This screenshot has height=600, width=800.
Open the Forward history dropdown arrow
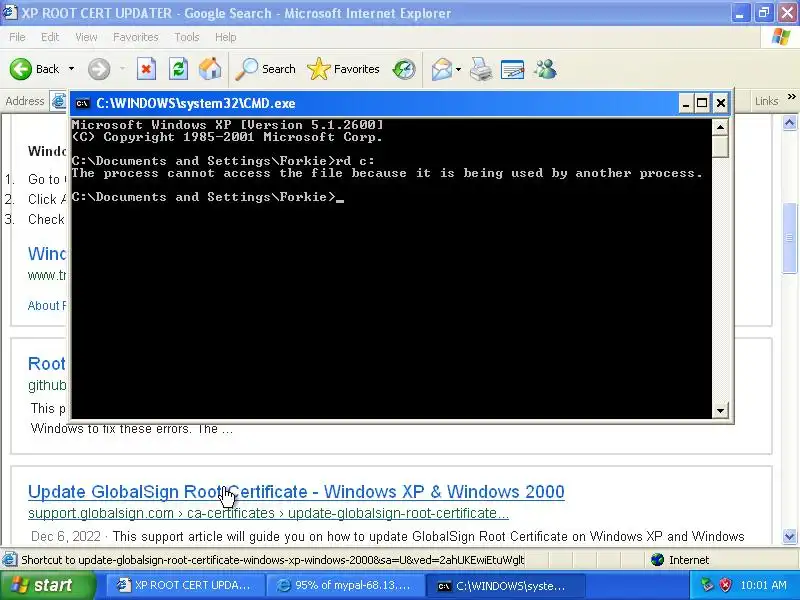[122, 69]
